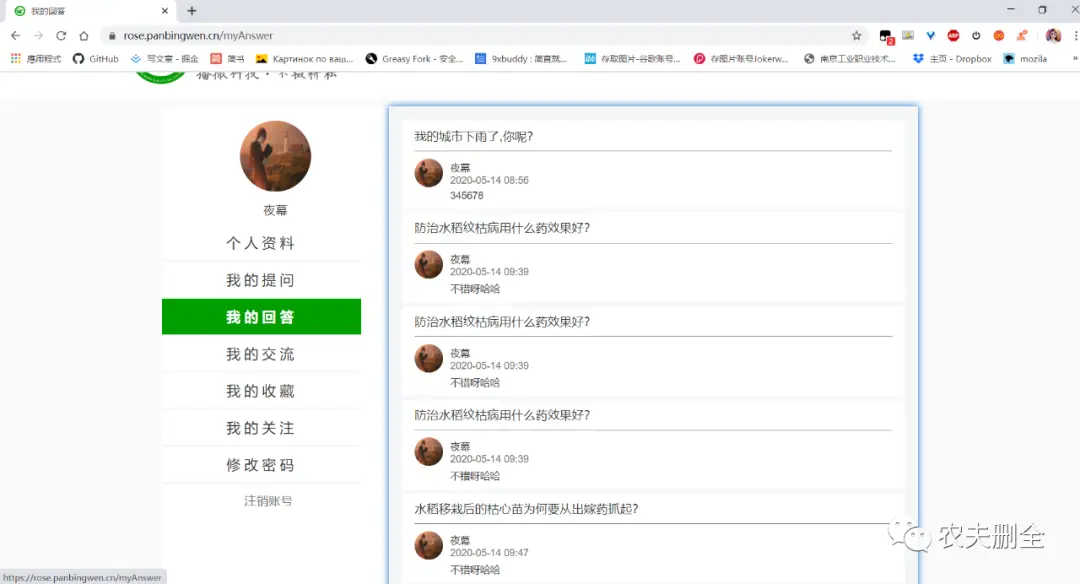Open the Chrome profile avatar
The image size is (1080, 584).
(x=1053, y=36)
